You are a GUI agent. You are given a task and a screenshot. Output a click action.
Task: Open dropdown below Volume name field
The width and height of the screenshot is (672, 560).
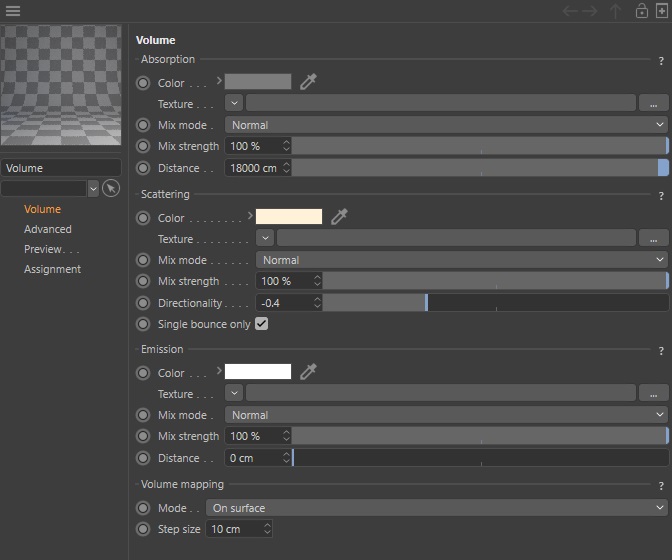coord(93,189)
